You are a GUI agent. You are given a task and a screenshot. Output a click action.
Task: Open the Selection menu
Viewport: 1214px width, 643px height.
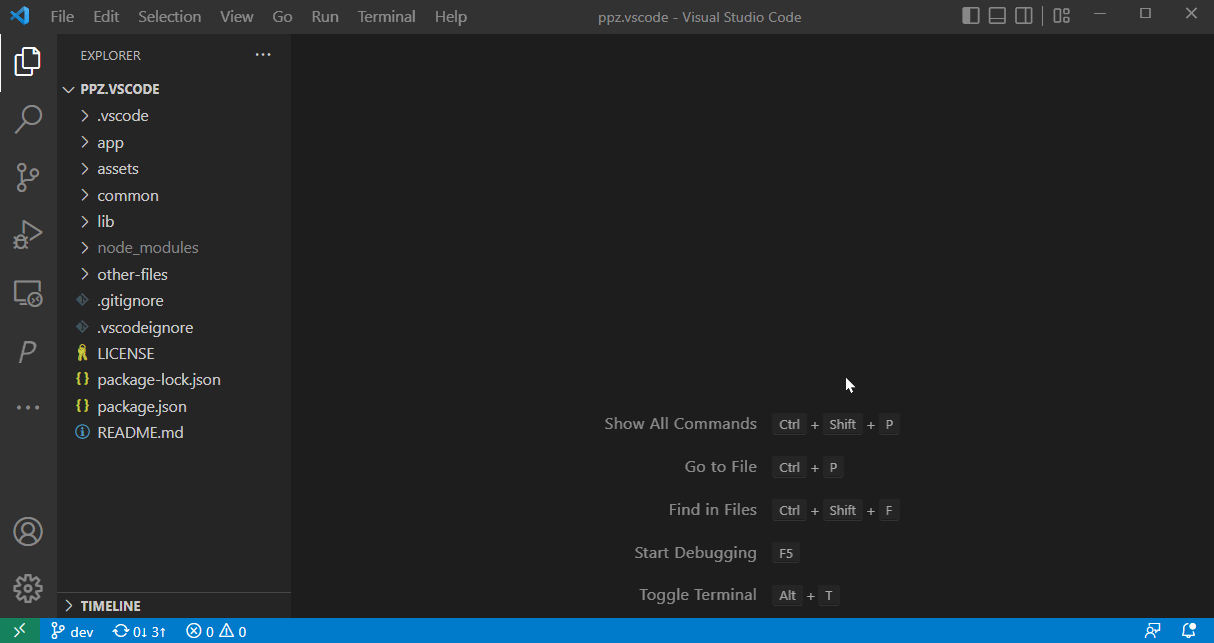pyautogui.click(x=169, y=17)
